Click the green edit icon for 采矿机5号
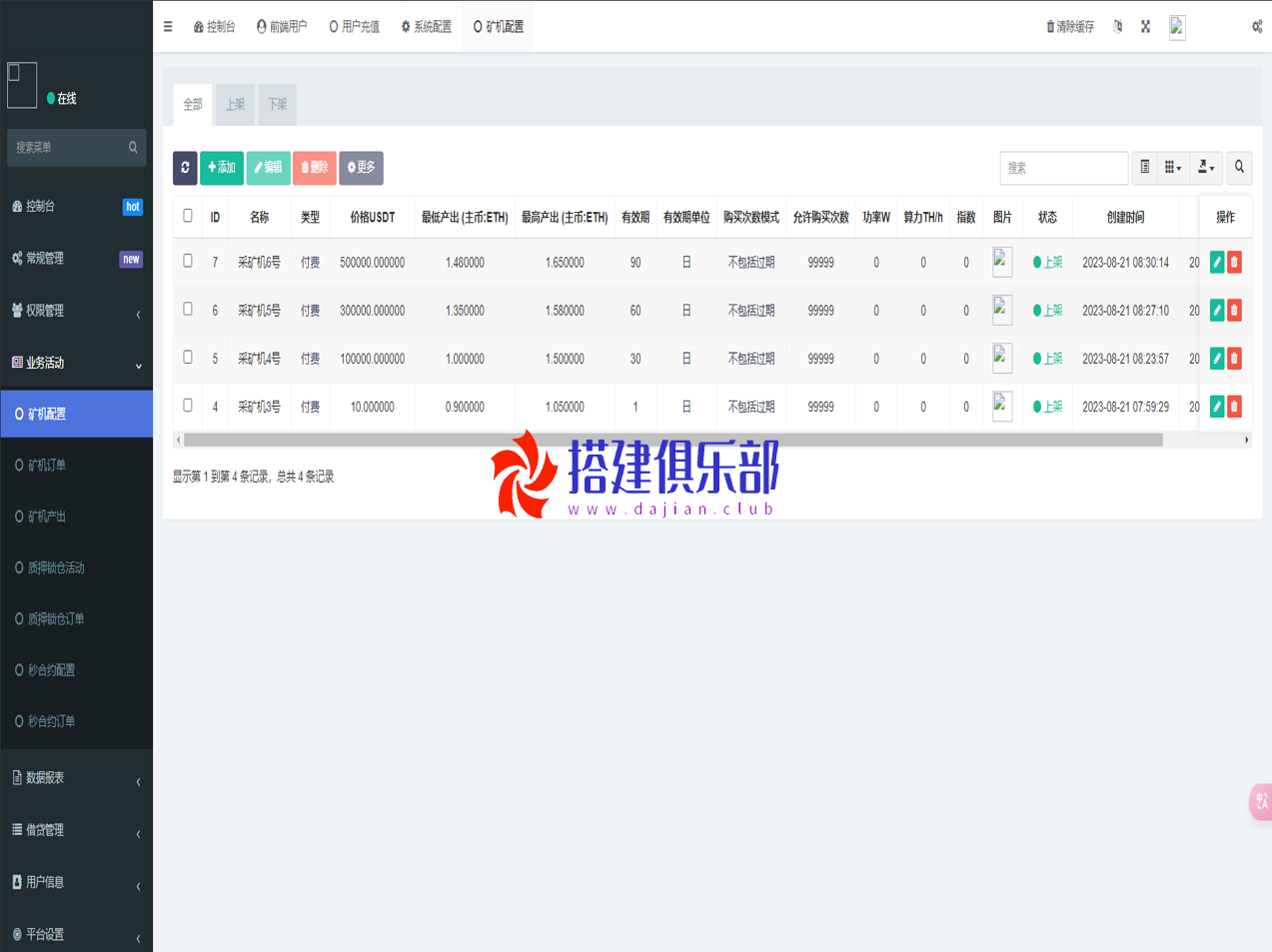Viewport: 1272px width, 952px height. pyautogui.click(x=1217, y=310)
